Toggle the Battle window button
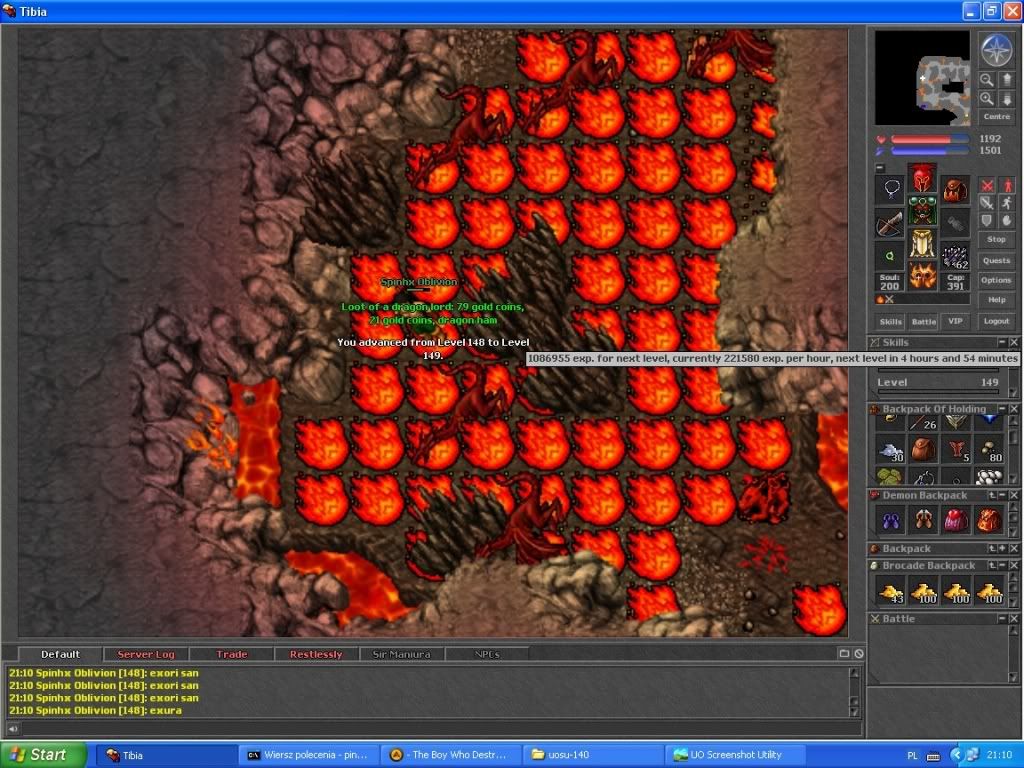This screenshot has height=768, width=1024. click(x=923, y=321)
